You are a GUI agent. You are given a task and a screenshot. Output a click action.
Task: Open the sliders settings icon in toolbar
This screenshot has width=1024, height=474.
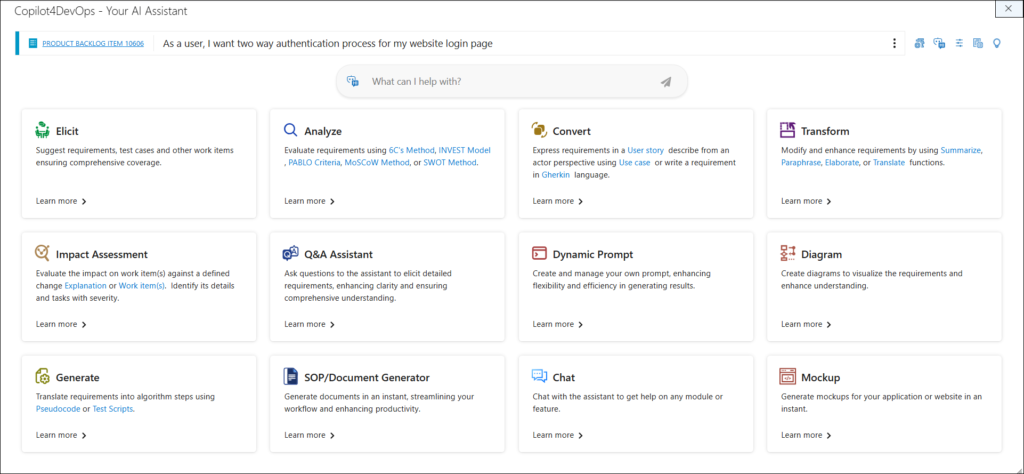click(x=959, y=43)
